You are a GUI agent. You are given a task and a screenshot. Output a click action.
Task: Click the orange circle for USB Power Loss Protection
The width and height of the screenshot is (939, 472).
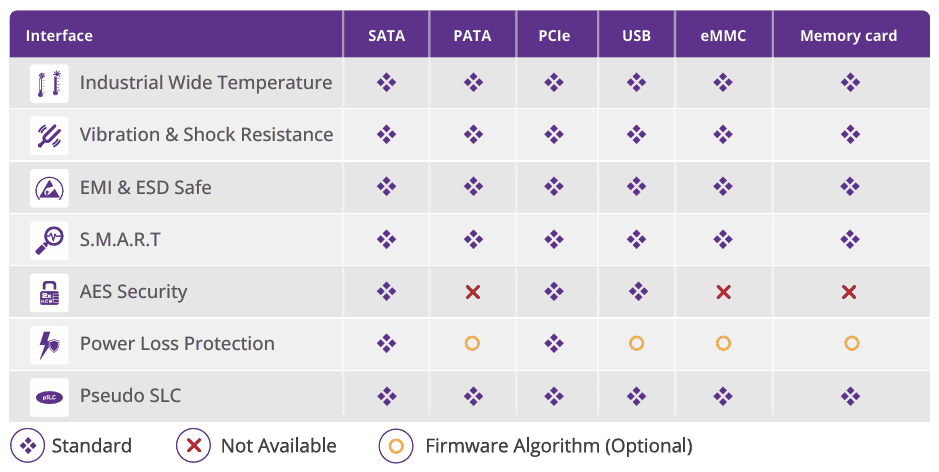(636, 343)
